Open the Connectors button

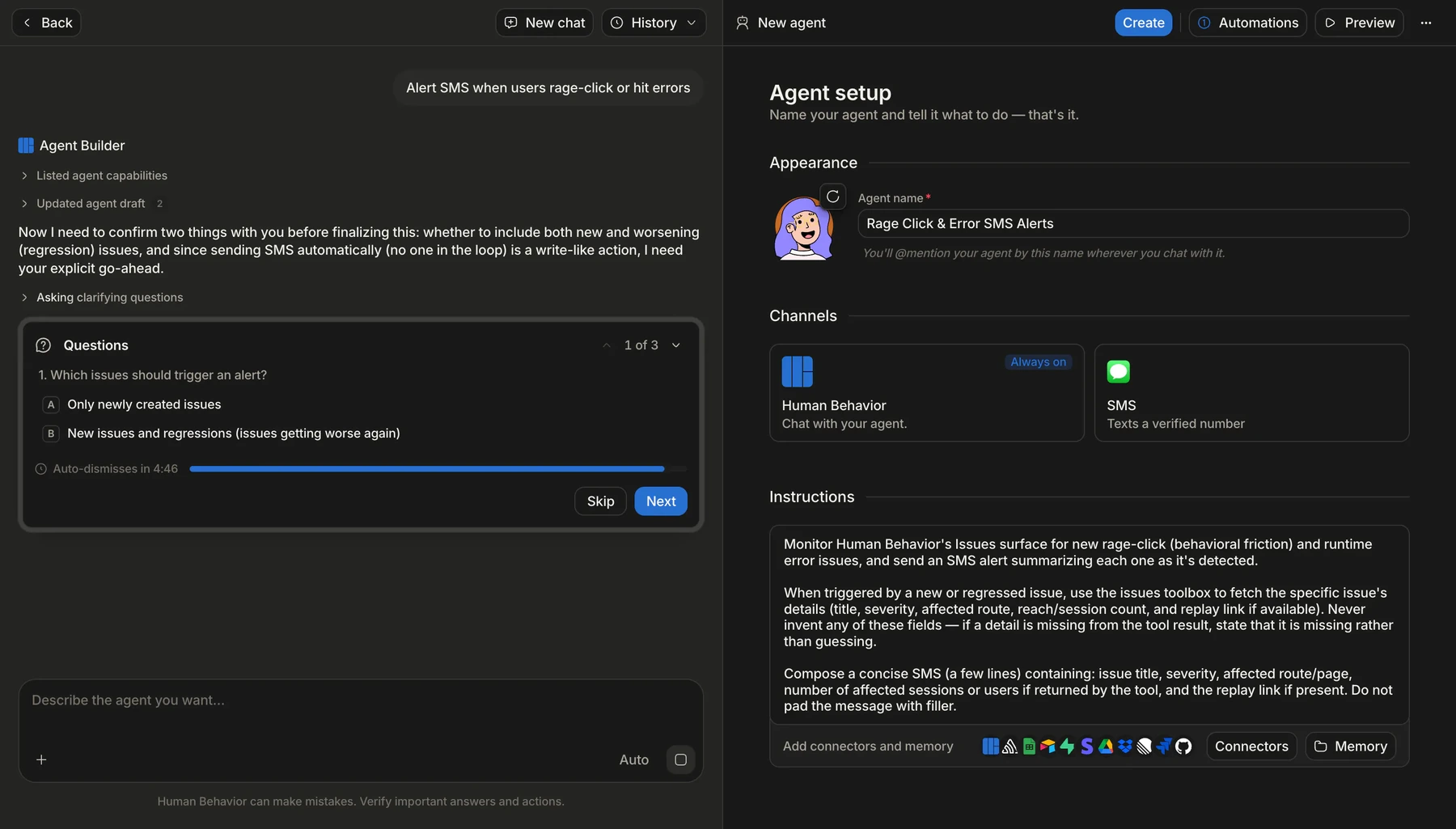pos(1251,747)
